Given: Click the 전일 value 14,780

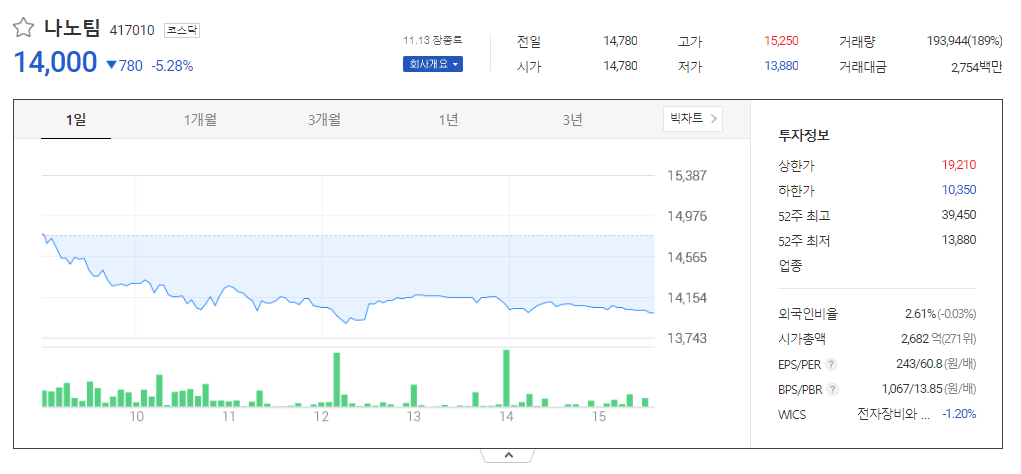Looking at the screenshot, I should (620, 41).
